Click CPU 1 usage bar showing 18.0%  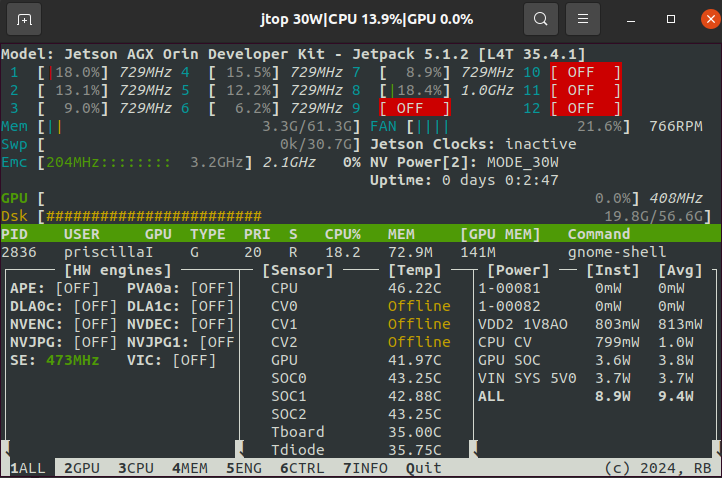(x=73, y=72)
